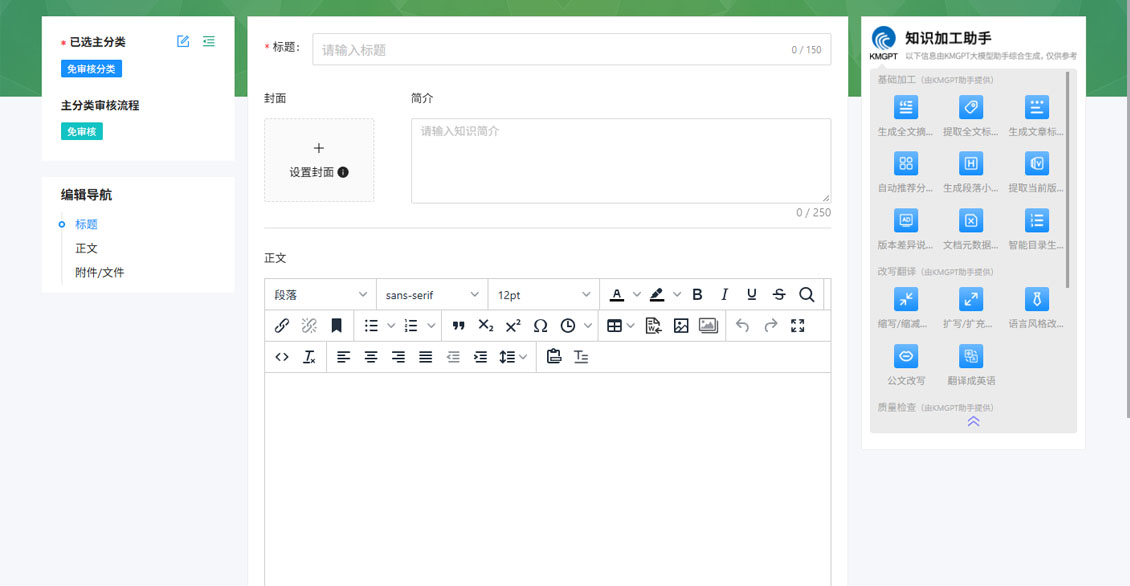Toggle underline formatting

(x=752, y=294)
